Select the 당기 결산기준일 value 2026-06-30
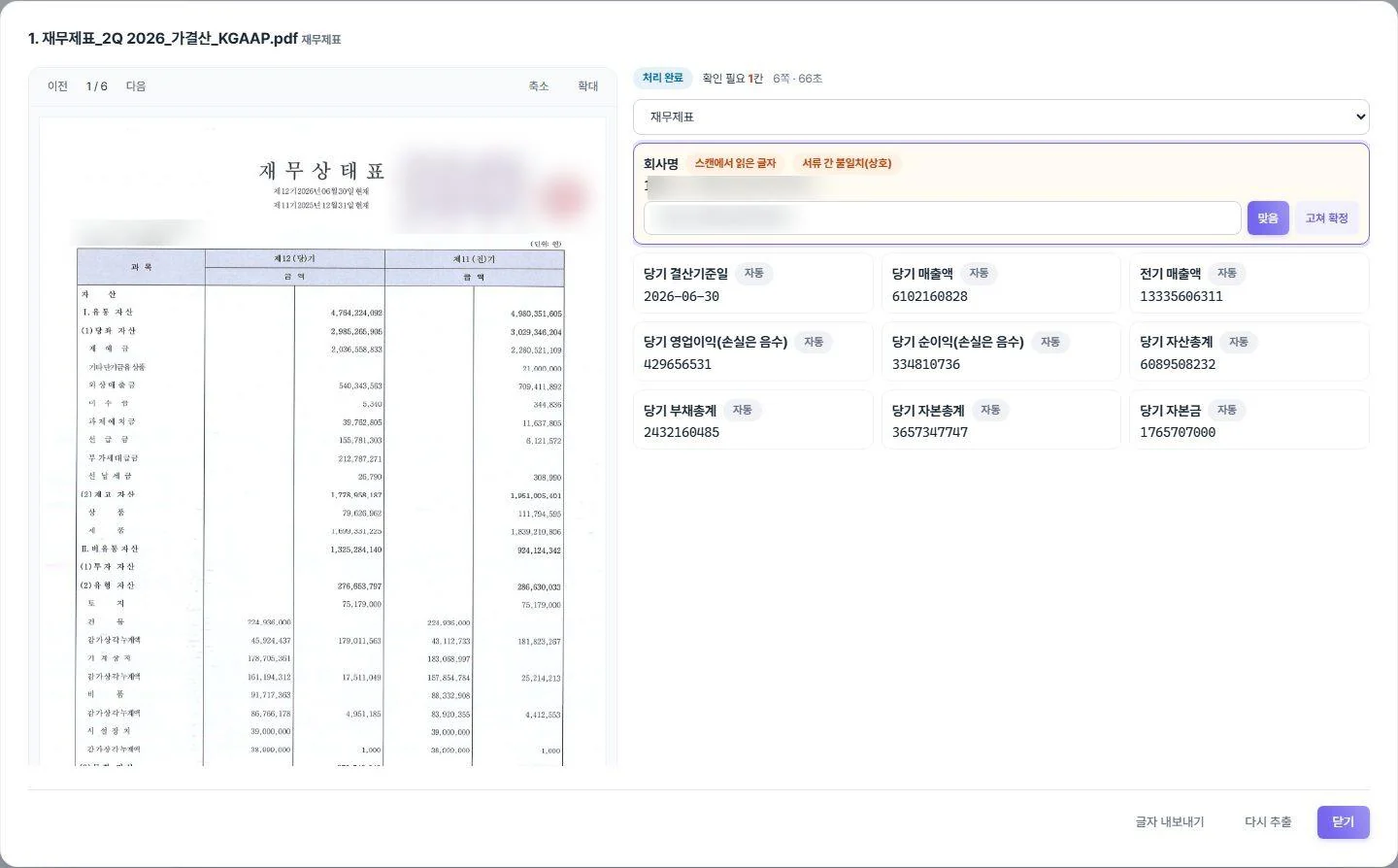 tap(682, 296)
